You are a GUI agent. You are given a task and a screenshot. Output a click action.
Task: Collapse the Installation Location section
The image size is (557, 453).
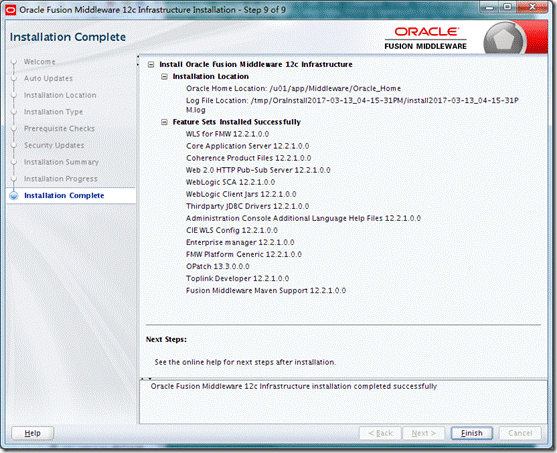164,77
